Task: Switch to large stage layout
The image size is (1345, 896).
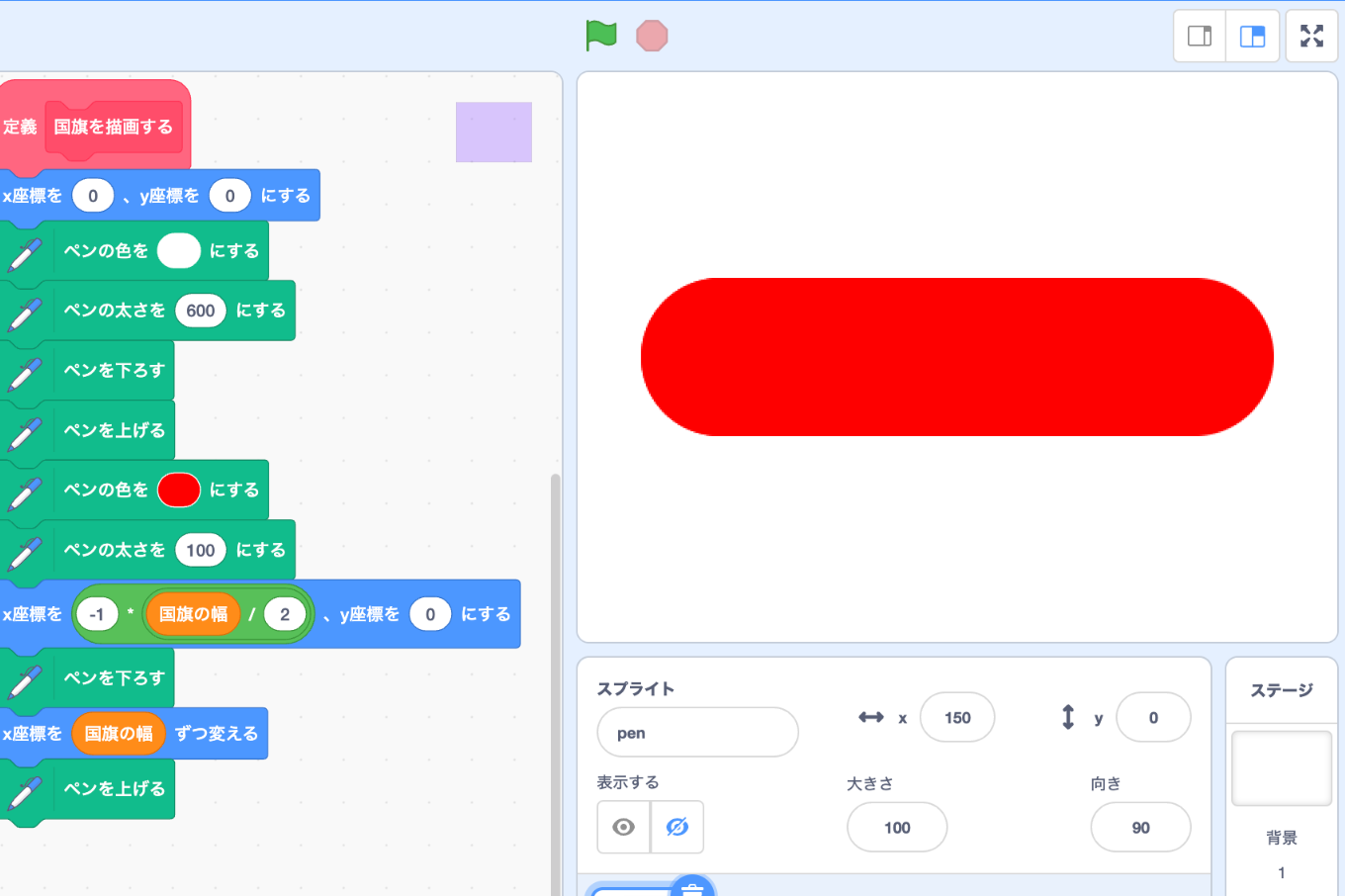Action: coord(1252,37)
